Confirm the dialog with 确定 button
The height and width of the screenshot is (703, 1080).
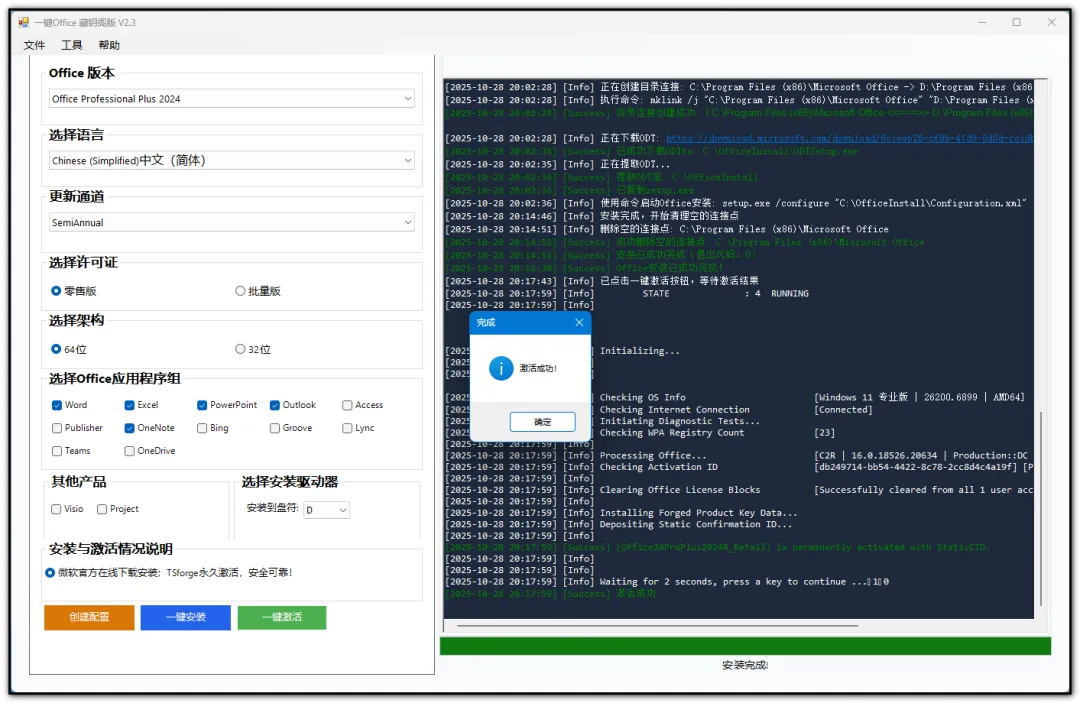coord(543,422)
